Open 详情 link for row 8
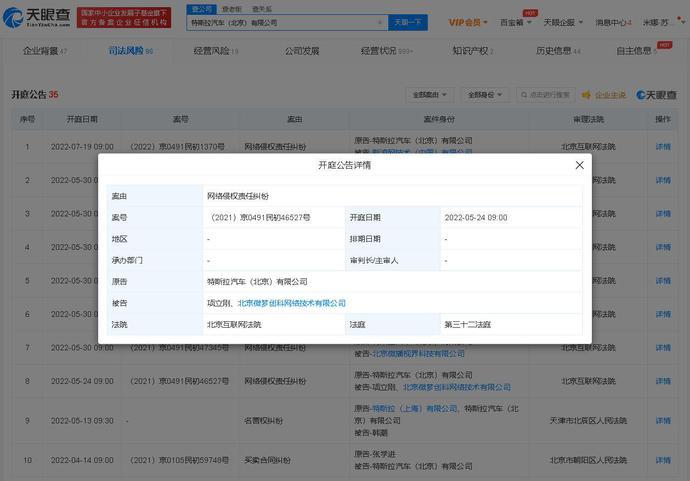 point(663,381)
